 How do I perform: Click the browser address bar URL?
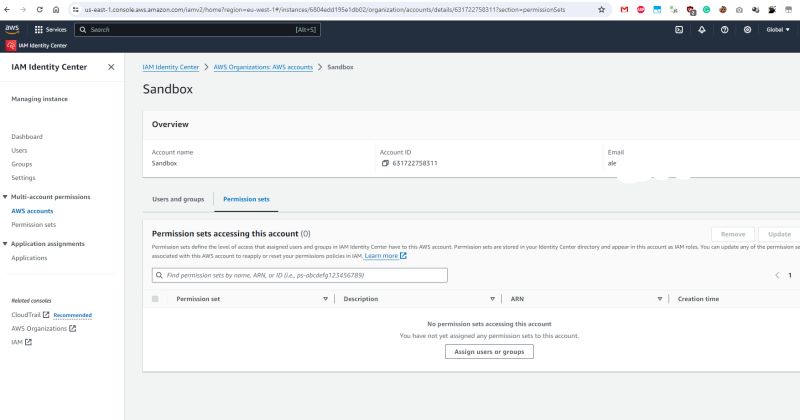tap(324, 10)
